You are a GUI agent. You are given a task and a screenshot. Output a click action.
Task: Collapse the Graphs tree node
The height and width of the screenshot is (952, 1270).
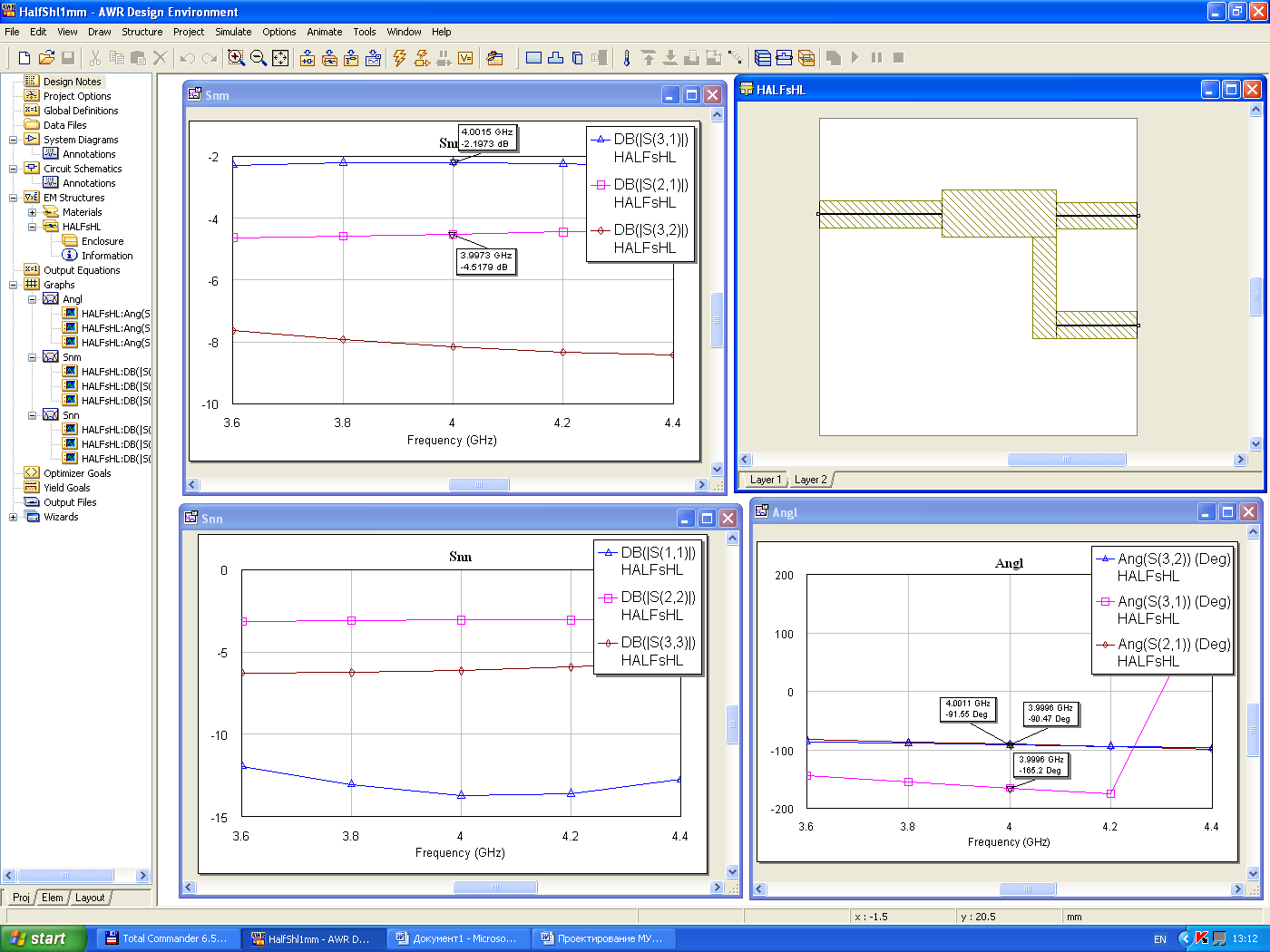13,285
